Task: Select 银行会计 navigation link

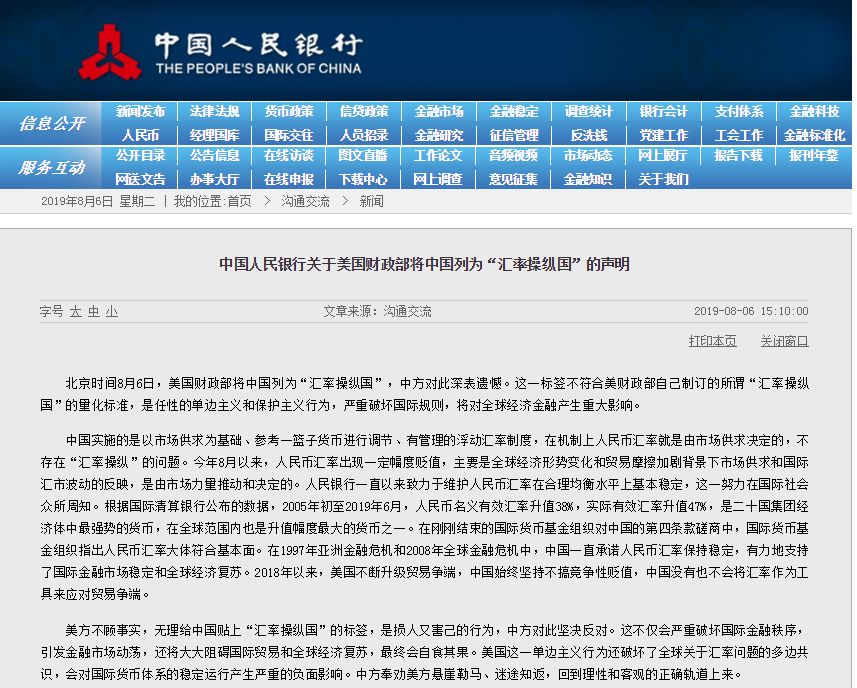Action: point(664,111)
